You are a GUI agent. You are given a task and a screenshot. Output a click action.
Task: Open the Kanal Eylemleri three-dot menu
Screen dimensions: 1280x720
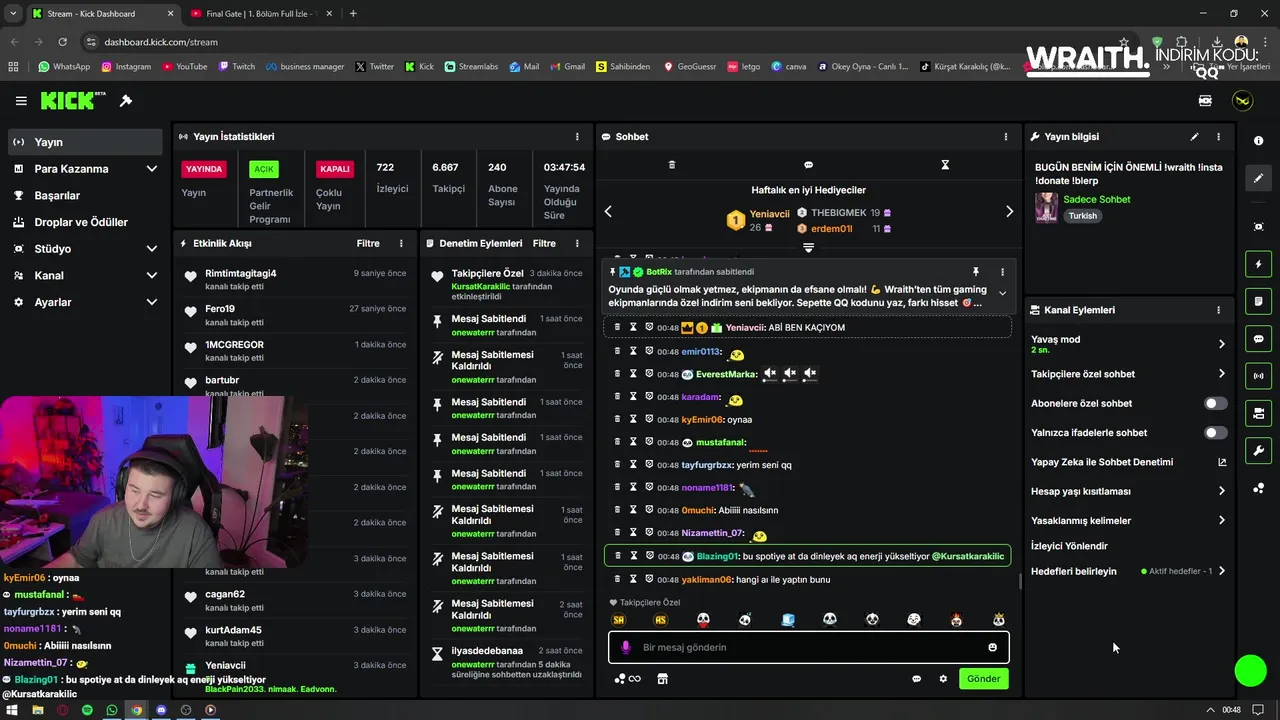click(x=1218, y=310)
